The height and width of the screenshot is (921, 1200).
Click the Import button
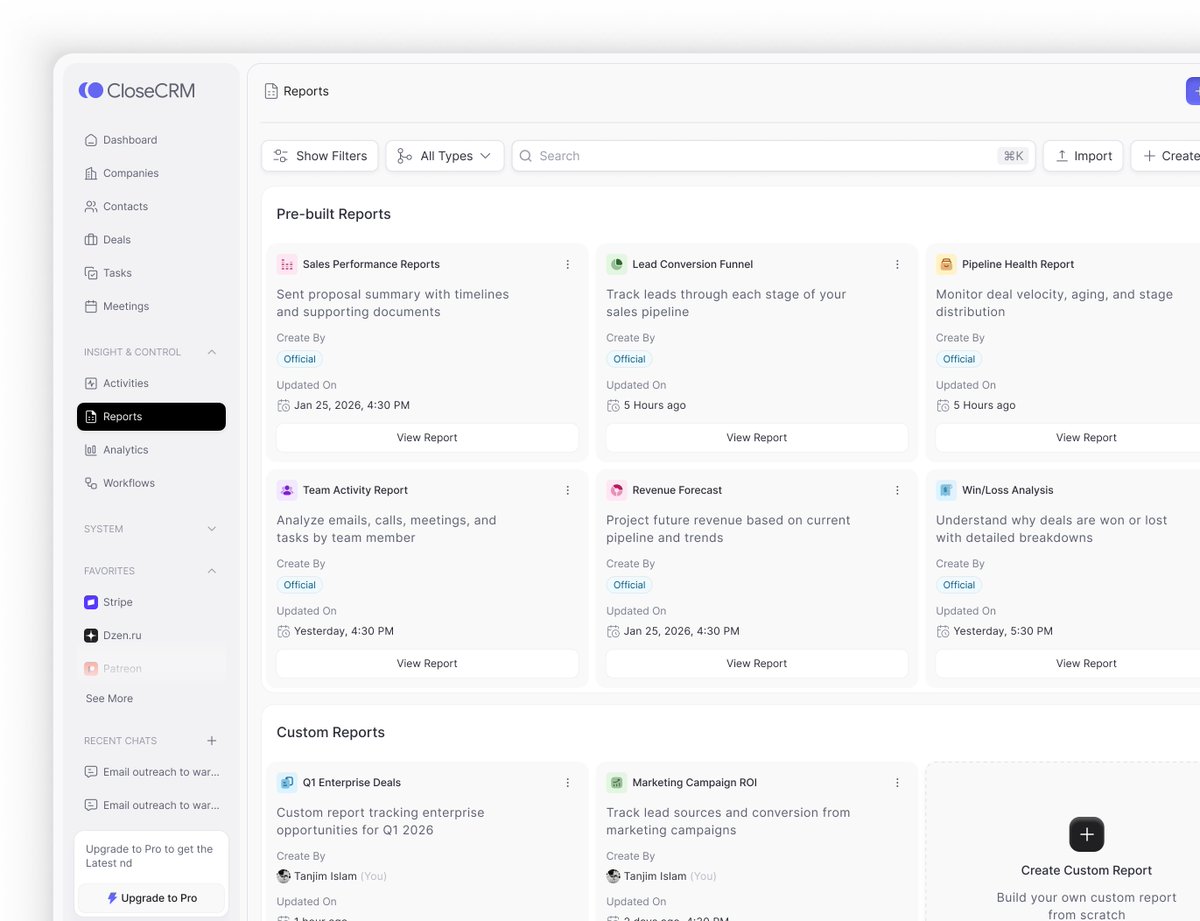coord(1083,156)
